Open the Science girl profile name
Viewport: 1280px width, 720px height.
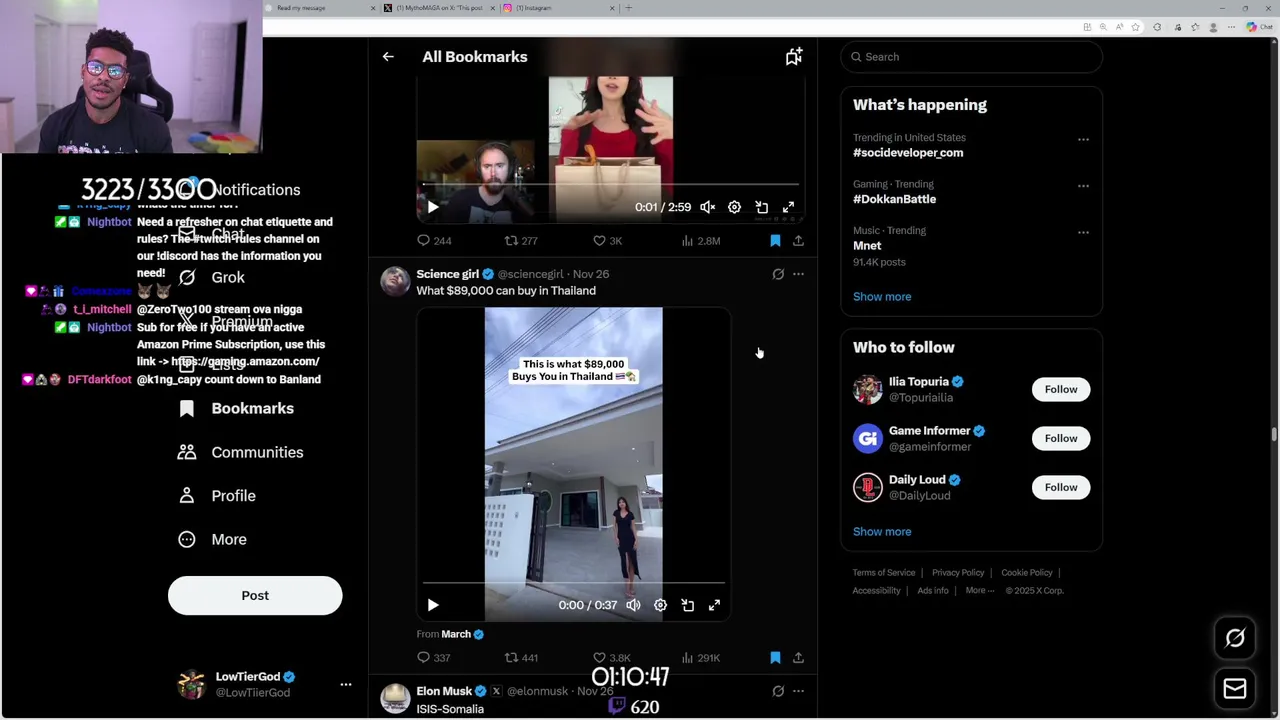pos(447,274)
